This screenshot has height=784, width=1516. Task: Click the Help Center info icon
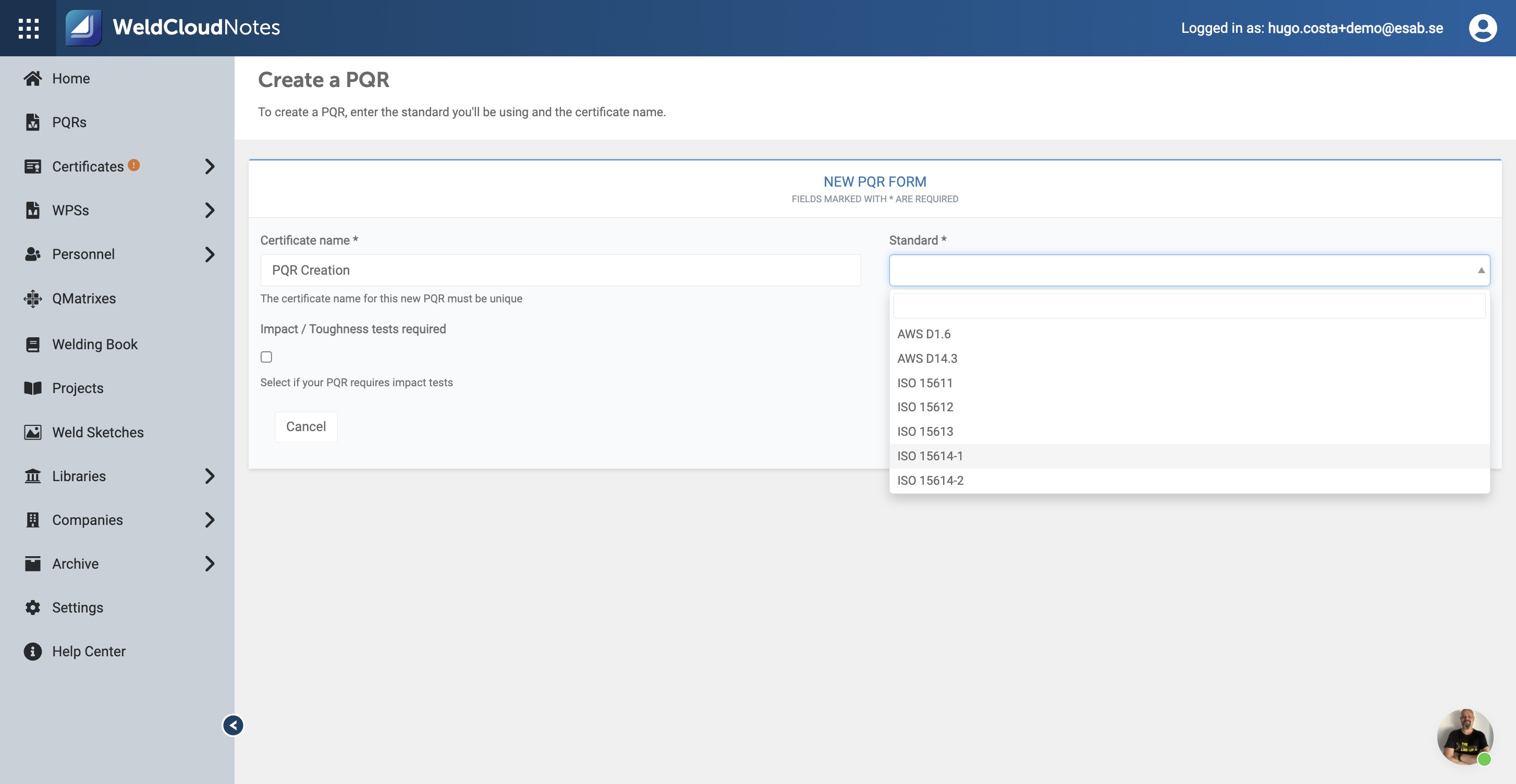33,651
